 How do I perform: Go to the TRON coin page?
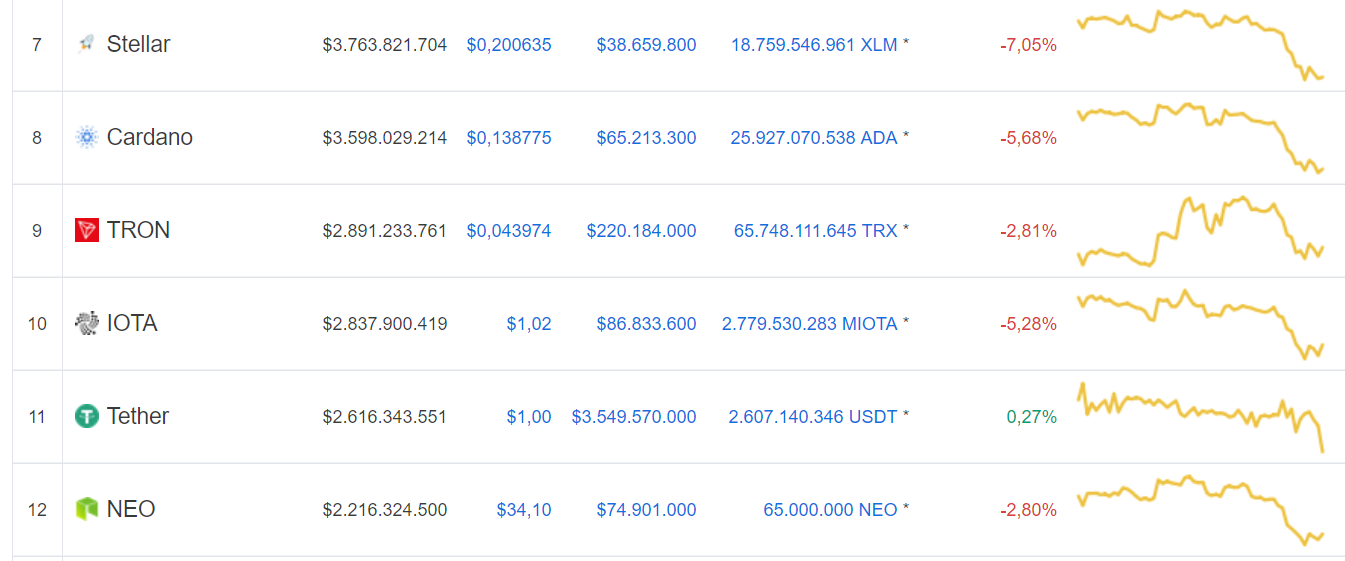138,230
